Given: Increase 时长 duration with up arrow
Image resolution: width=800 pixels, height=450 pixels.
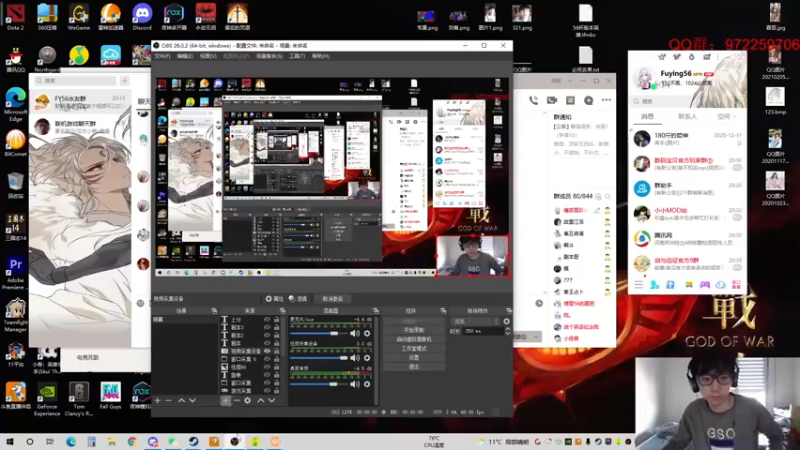Looking at the screenshot, I should (x=508, y=329).
